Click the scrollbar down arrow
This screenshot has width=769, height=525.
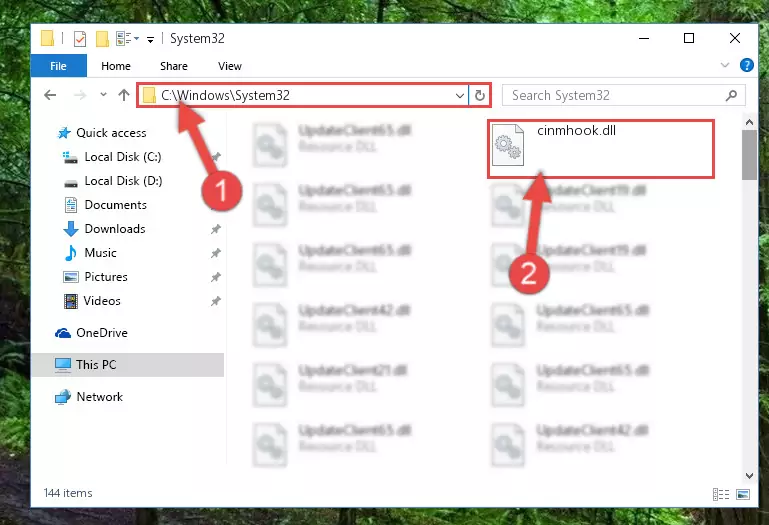coord(749,475)
